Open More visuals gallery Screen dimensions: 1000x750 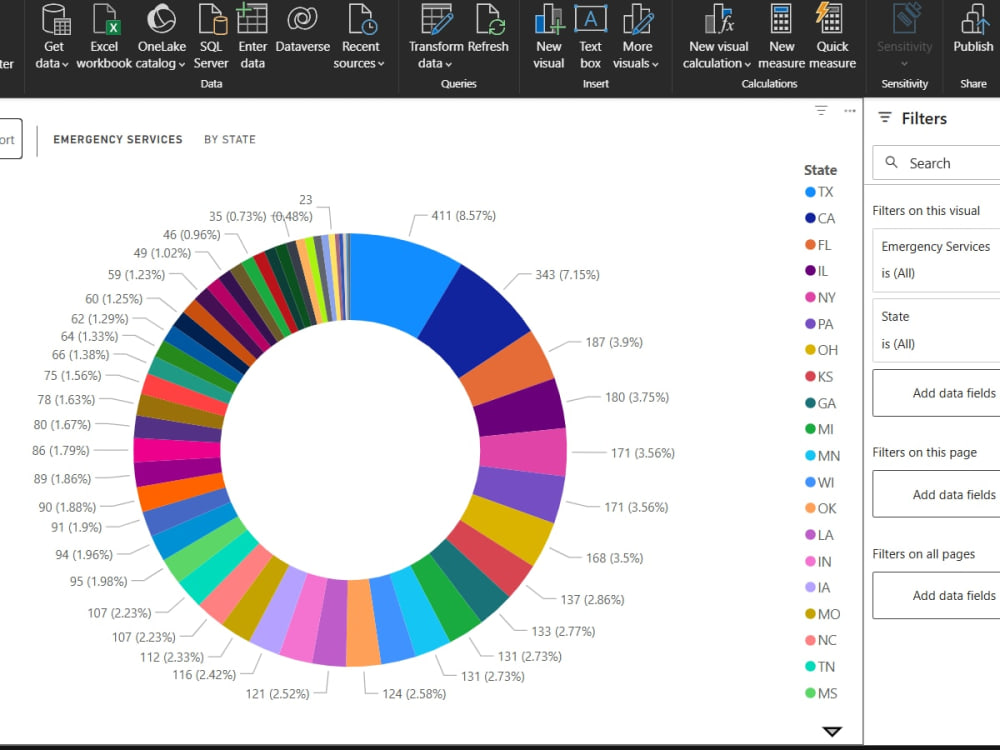coord(636,37)
